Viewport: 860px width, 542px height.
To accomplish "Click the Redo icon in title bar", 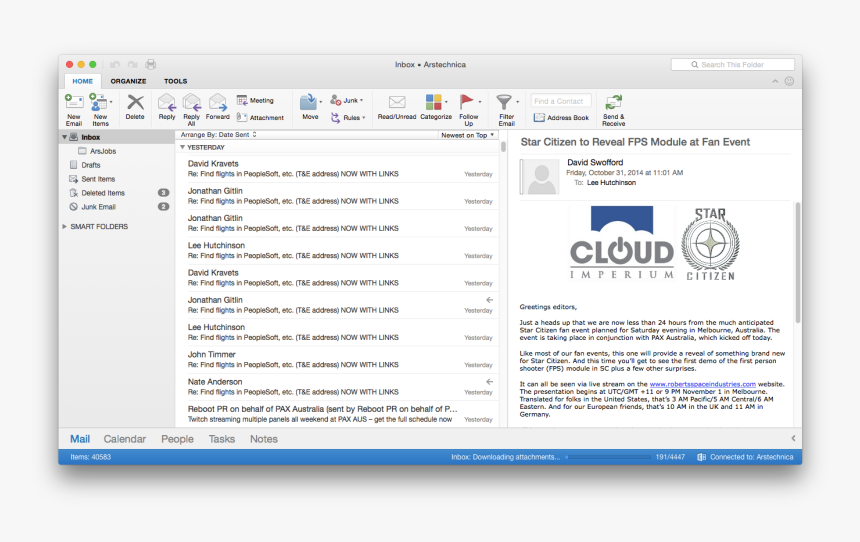I will 132,65.
